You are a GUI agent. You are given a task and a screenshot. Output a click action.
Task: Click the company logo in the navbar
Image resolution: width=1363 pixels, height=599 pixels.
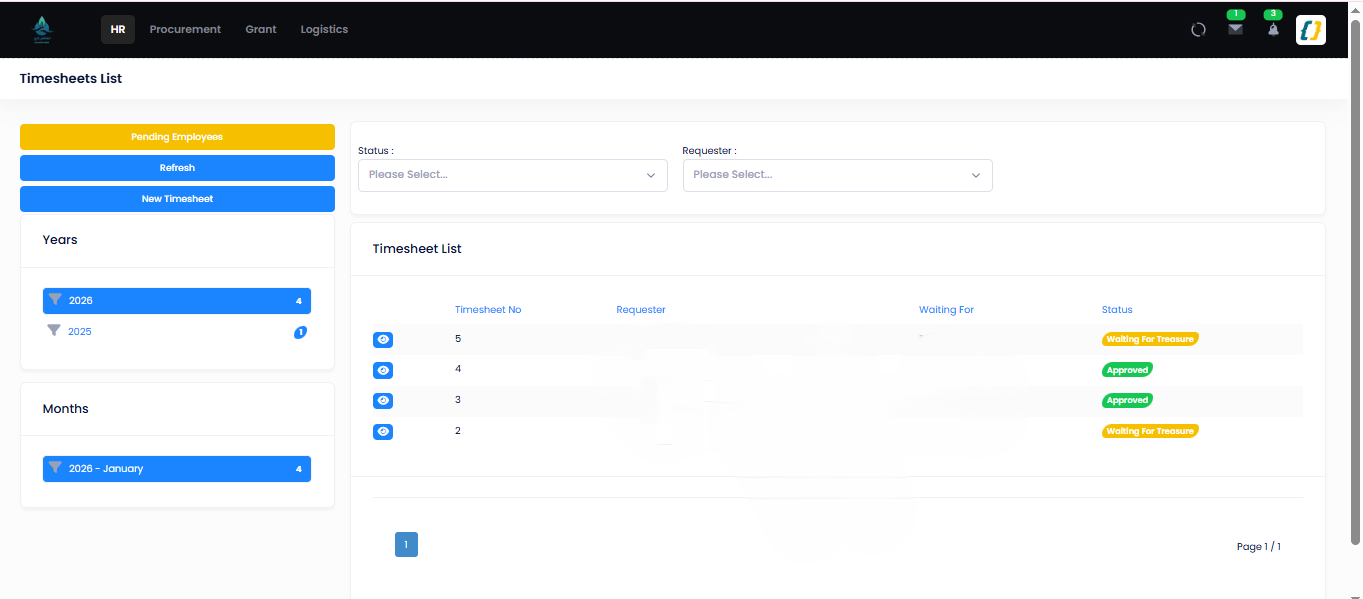click(x=42, y=29)
